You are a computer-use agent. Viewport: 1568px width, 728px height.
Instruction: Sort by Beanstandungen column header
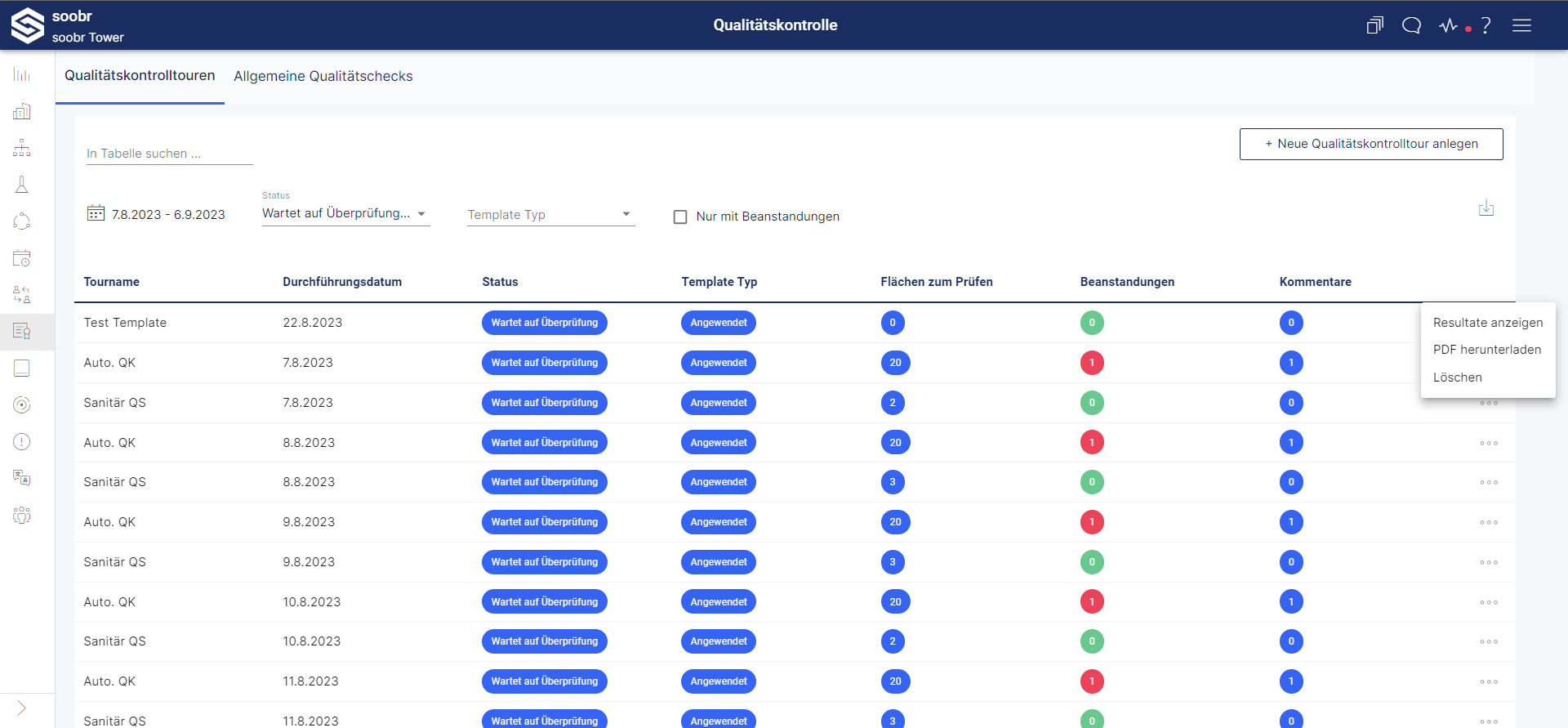tap(1127, 282)
